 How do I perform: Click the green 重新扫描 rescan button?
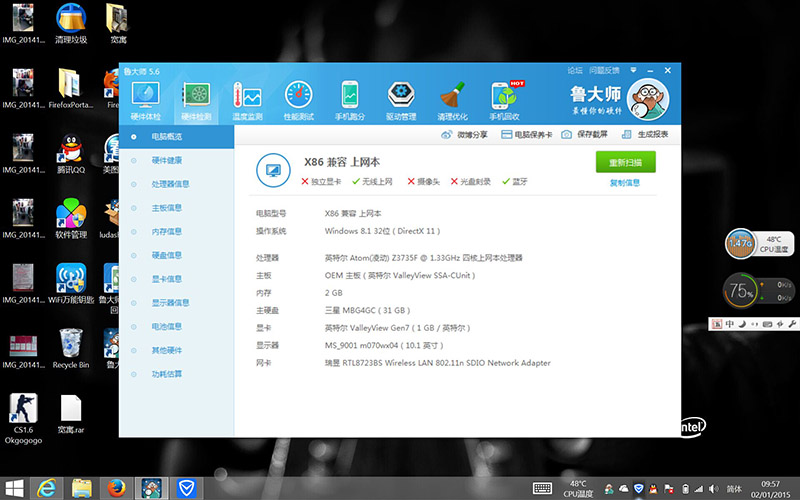pos(625,163)
